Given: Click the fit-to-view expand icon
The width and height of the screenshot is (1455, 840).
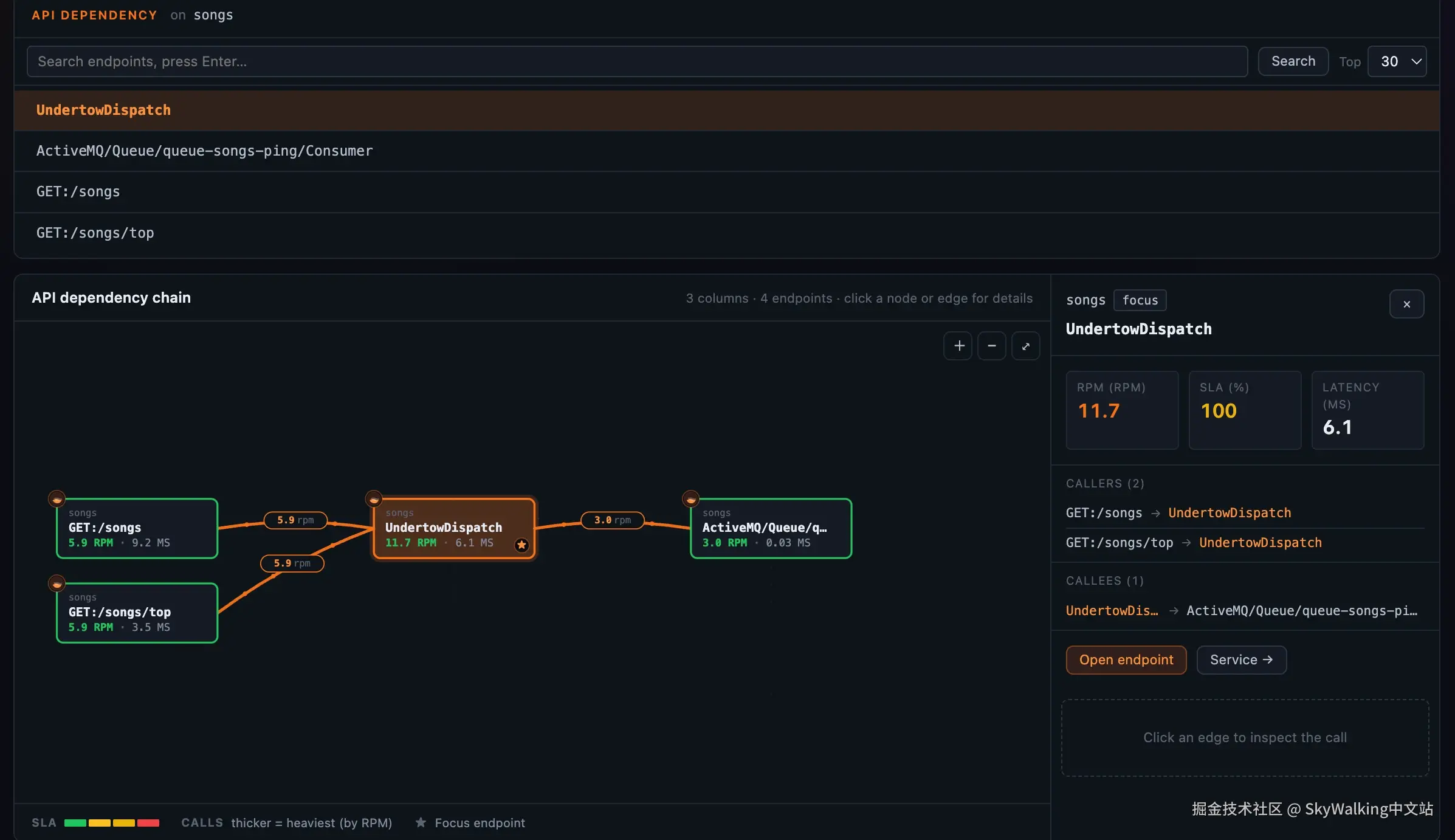Looking at the screenshot, I should [1026, 346].
